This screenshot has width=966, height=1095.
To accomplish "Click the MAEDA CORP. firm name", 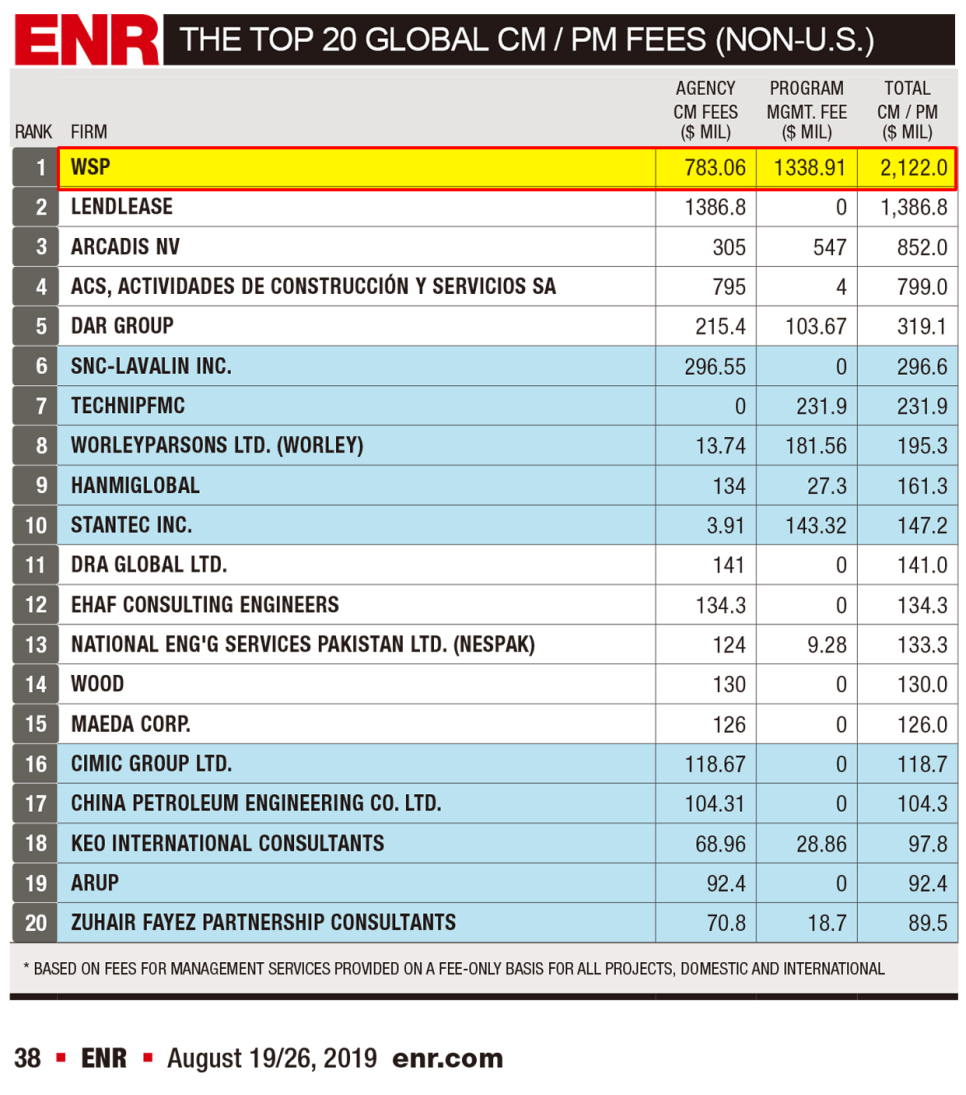I will (131, 724).
